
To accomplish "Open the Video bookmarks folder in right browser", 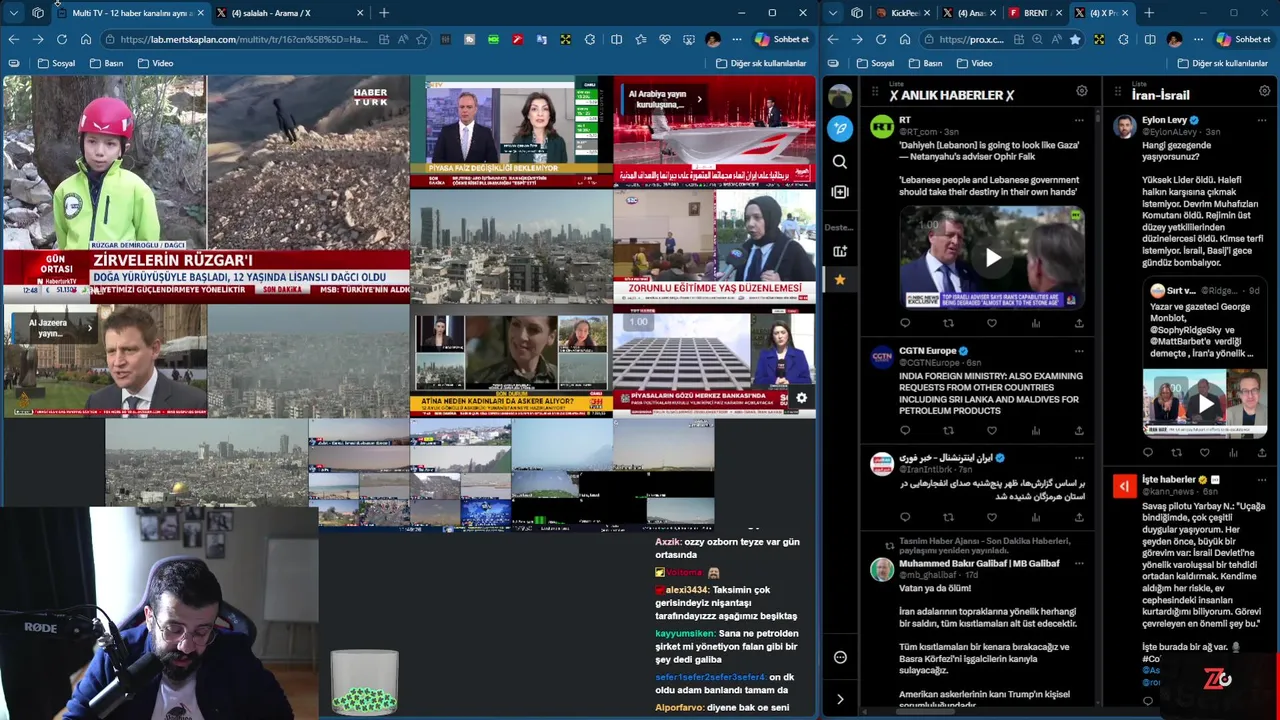I will pyautogui.click(x=974, y=63).
